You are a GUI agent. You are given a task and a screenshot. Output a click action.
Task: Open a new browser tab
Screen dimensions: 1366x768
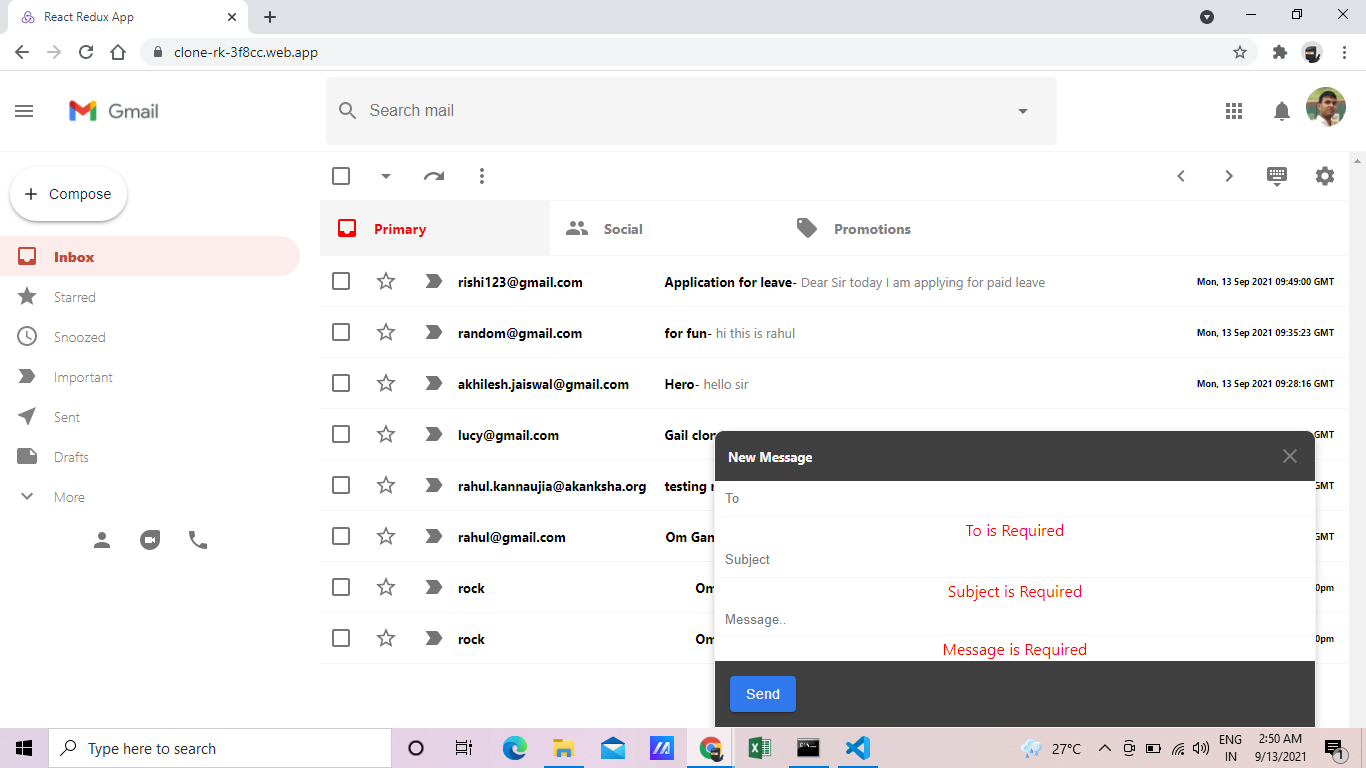coord(270,17)
